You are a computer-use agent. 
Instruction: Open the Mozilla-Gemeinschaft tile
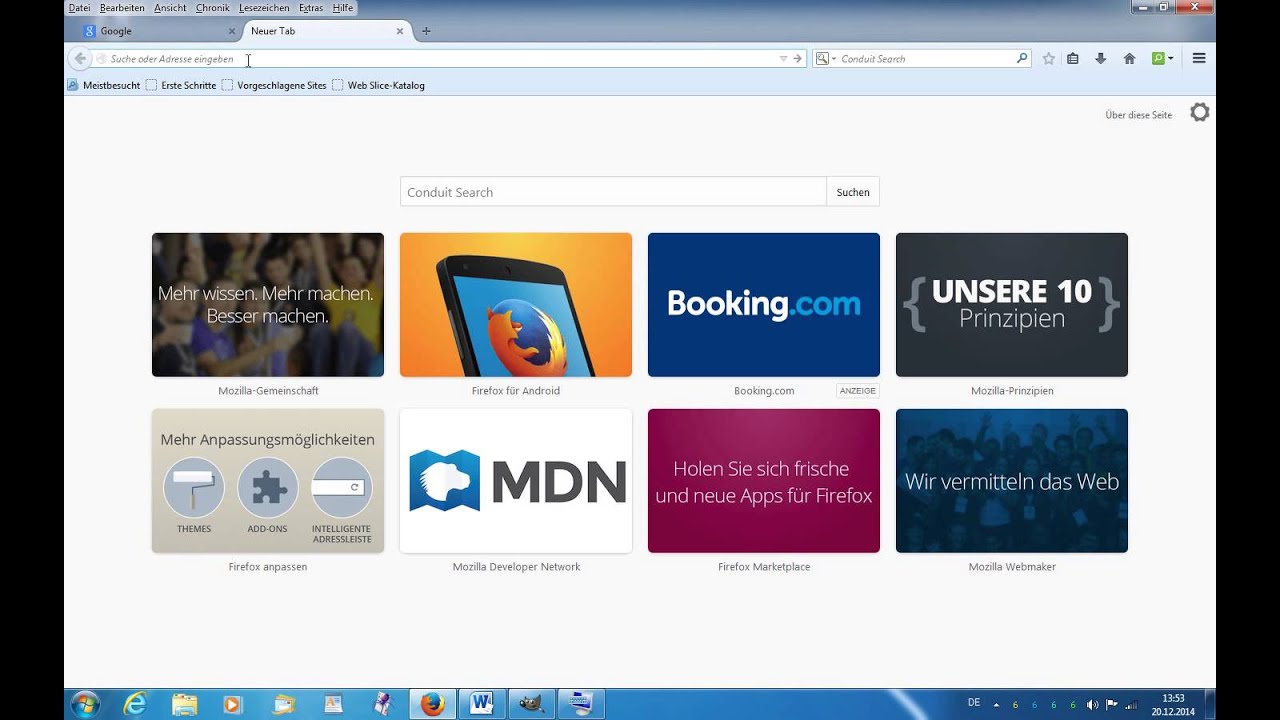268,305
